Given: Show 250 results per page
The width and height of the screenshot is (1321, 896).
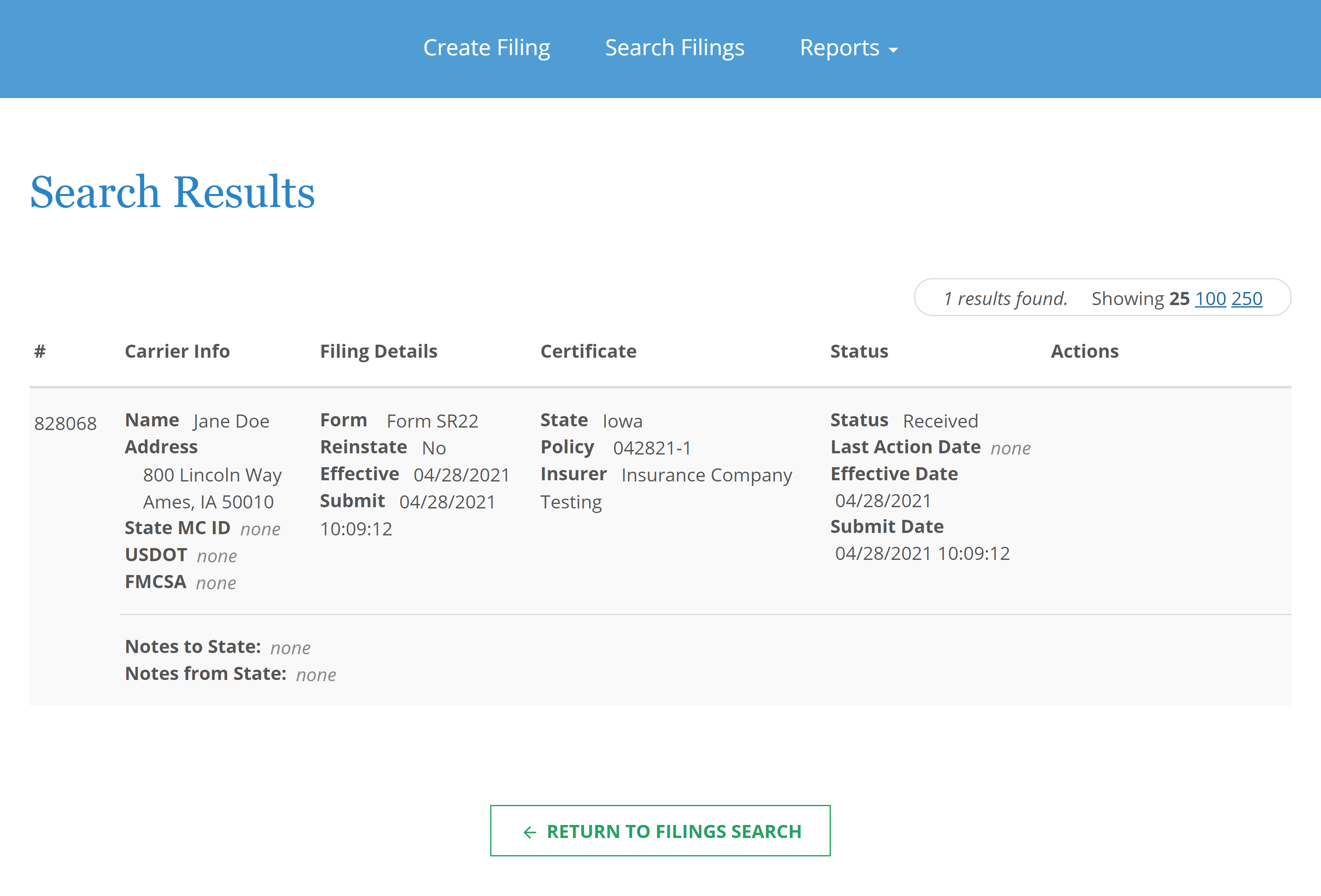Looking at the screenshot, I should coord(1247,298).
